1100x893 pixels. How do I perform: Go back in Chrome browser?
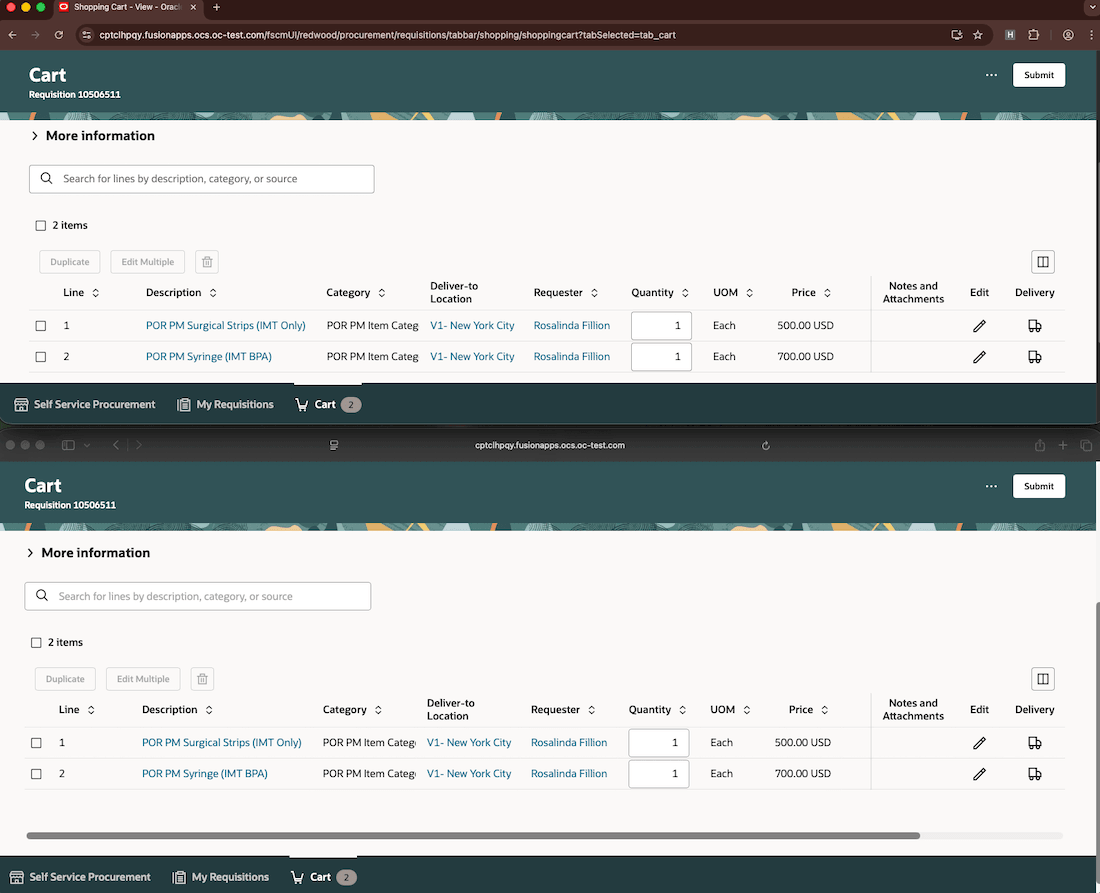point(13,35)
